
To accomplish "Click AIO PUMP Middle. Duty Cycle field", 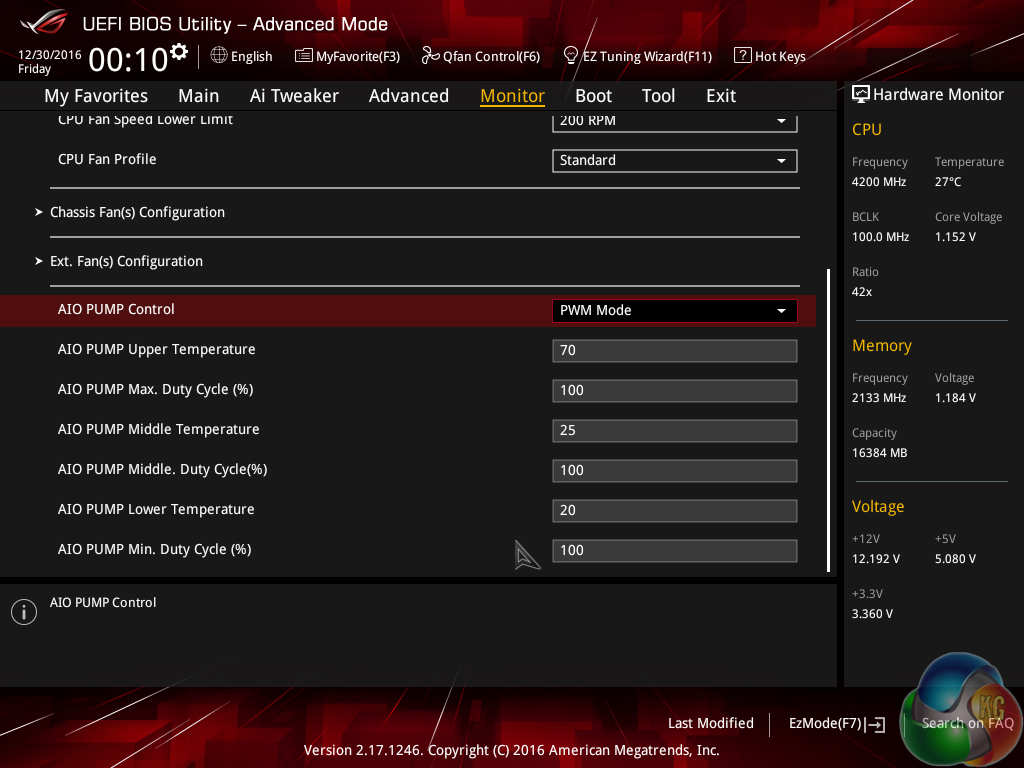I will pyautogui.click(x=675, y=471).
